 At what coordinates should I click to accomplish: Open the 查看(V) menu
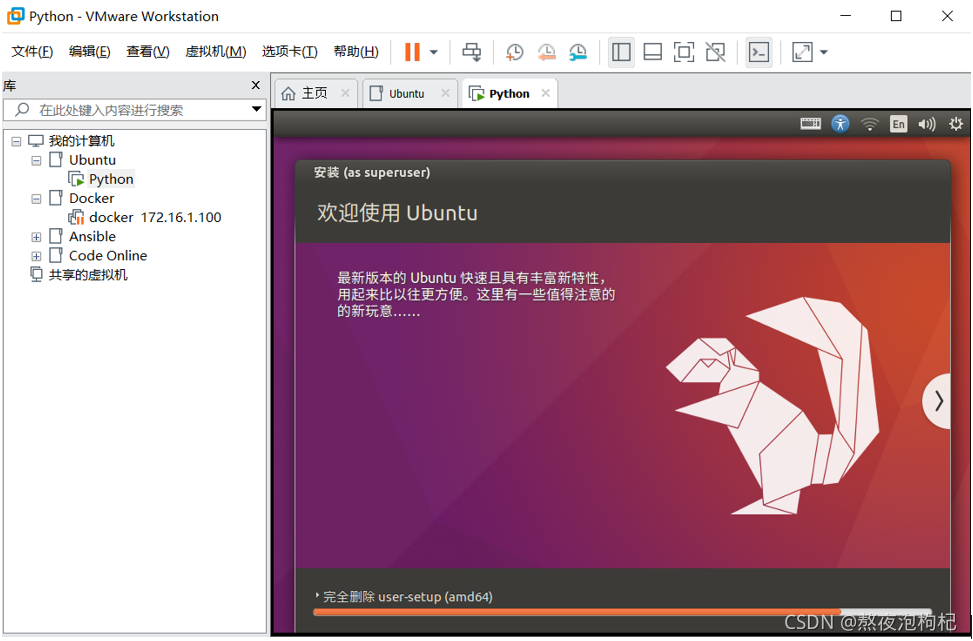point(148,52)
